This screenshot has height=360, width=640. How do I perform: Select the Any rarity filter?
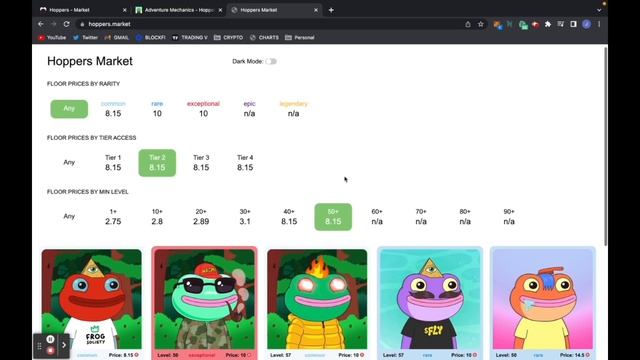69,109
